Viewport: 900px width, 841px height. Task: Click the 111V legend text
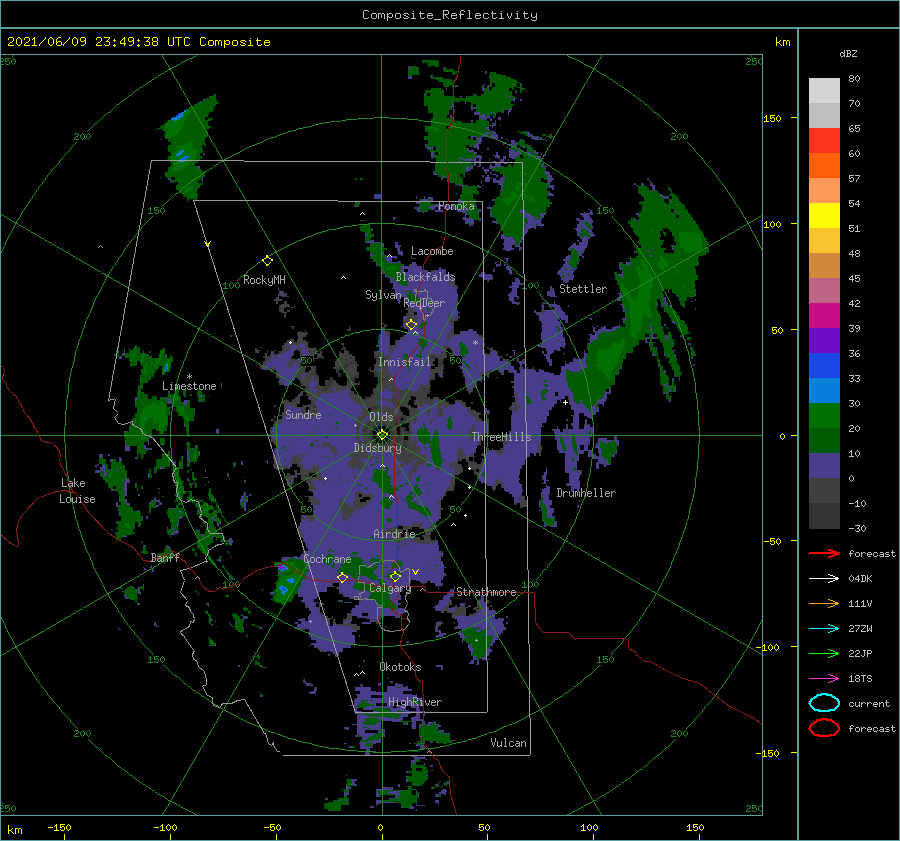pyautogui.click(x=860, y=603)
